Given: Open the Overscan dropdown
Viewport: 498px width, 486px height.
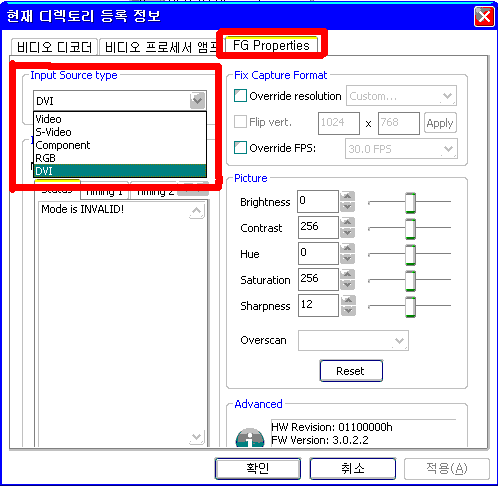Looking at the screenshot, I should 353,340.
